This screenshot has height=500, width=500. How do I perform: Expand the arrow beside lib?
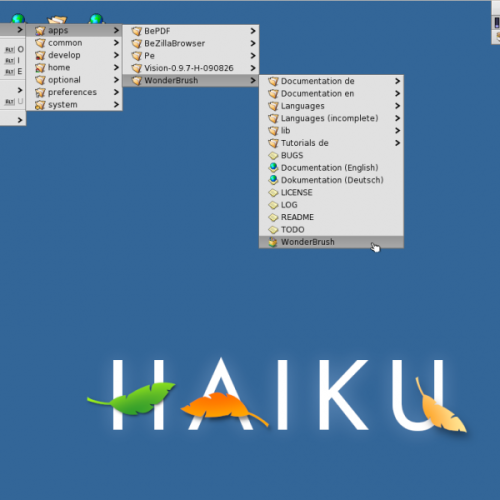pos(397,130)
